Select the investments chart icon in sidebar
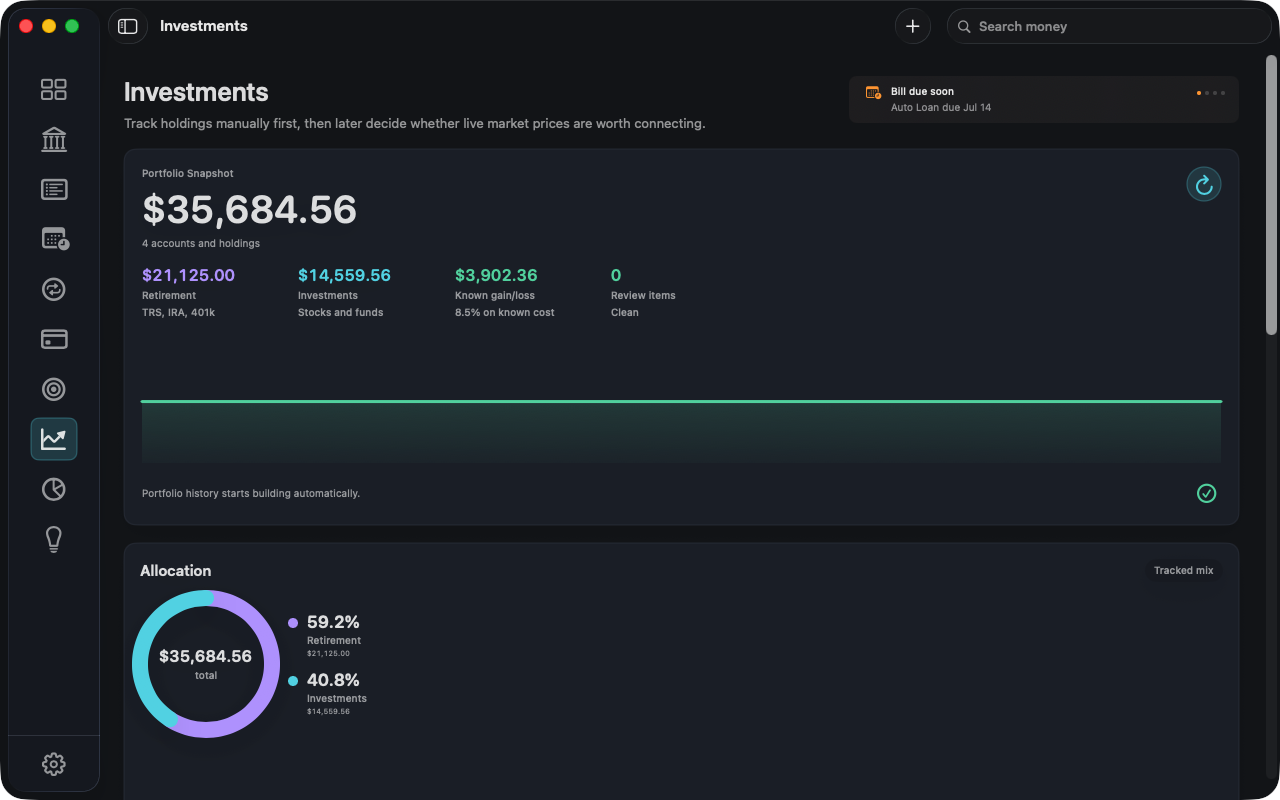Image resolution: width=1280 pixels, height=800 pixels. (x=54, y=439)
